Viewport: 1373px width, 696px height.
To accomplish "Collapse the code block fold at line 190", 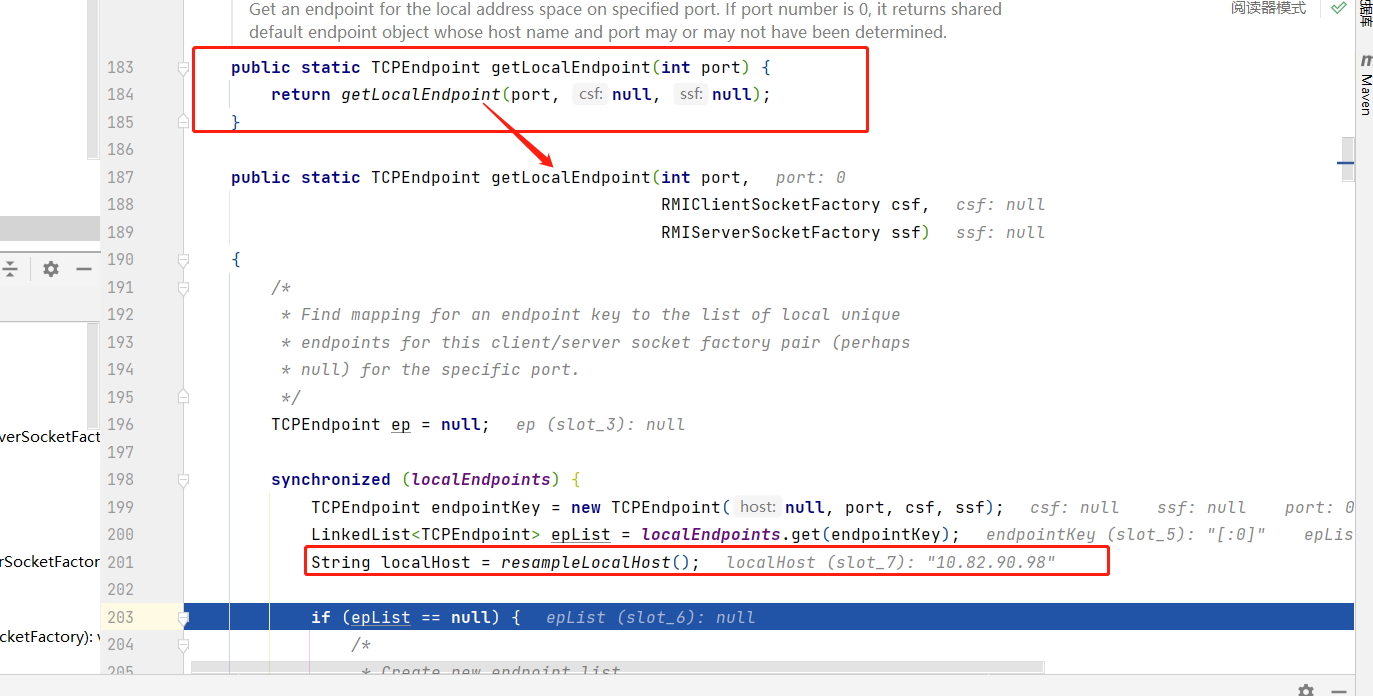I will point(183,260).
